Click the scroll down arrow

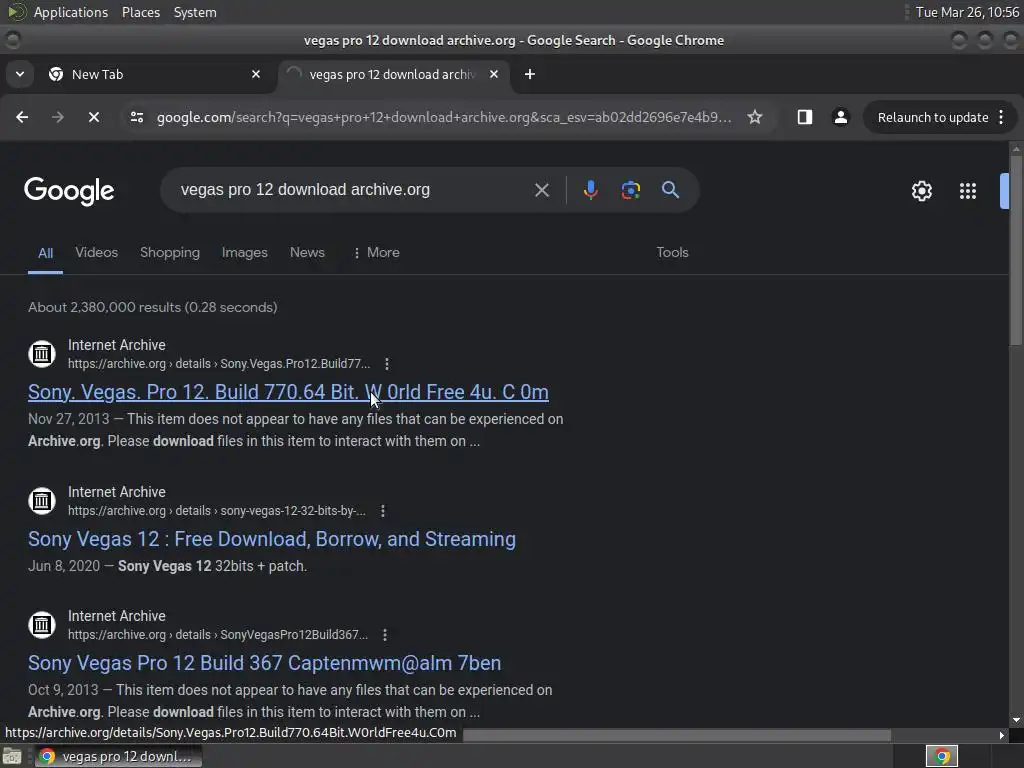click(x=1016, y=720)
